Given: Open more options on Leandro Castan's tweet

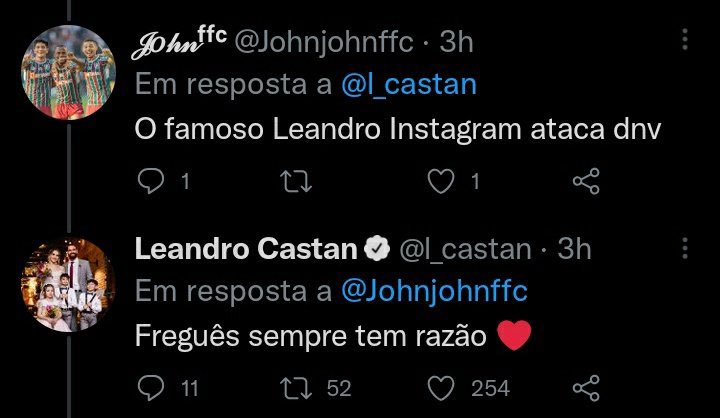Looking at the screenshot, I should tap(685, 247).
